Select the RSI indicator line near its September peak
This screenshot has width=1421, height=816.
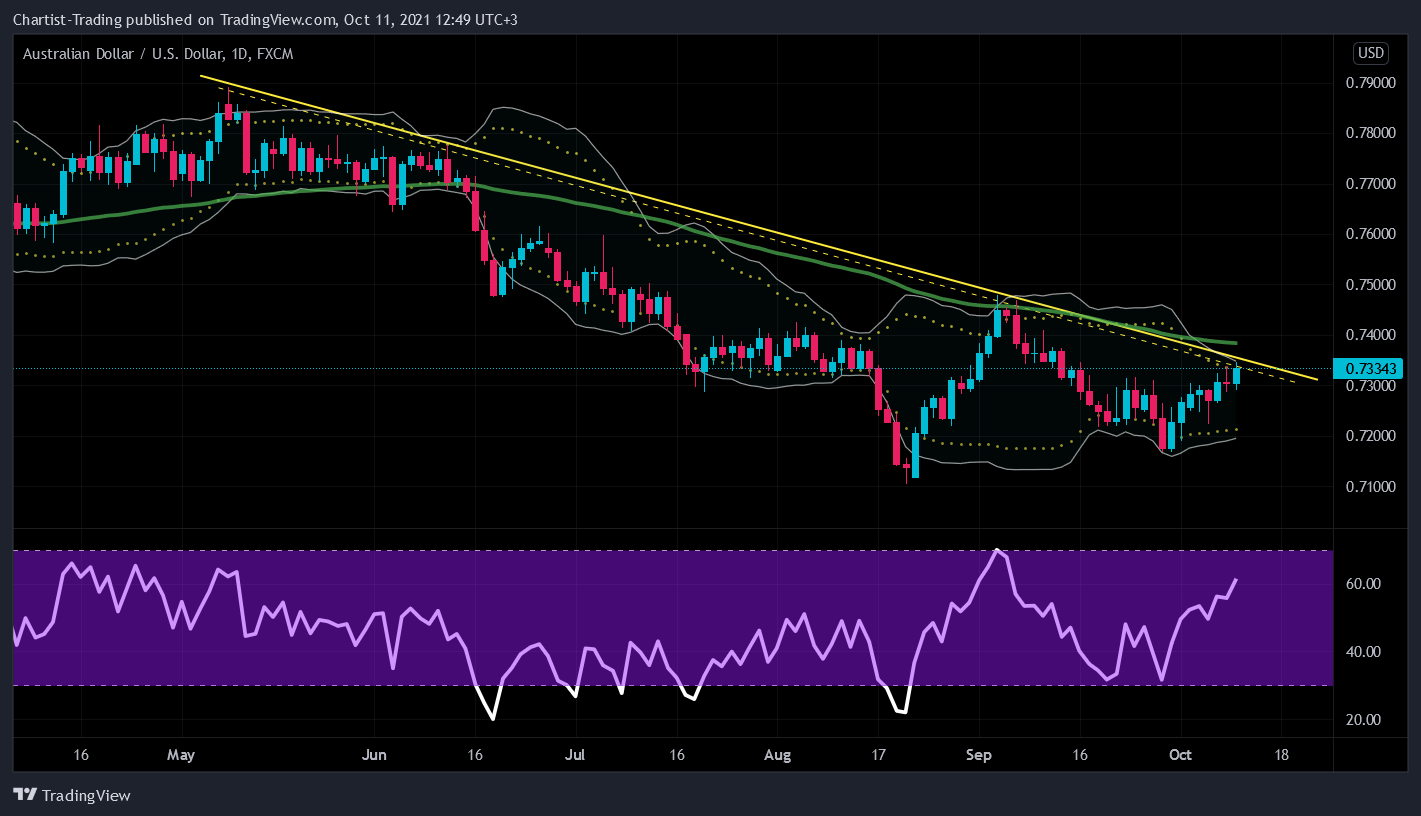click(x=997, y=551)
